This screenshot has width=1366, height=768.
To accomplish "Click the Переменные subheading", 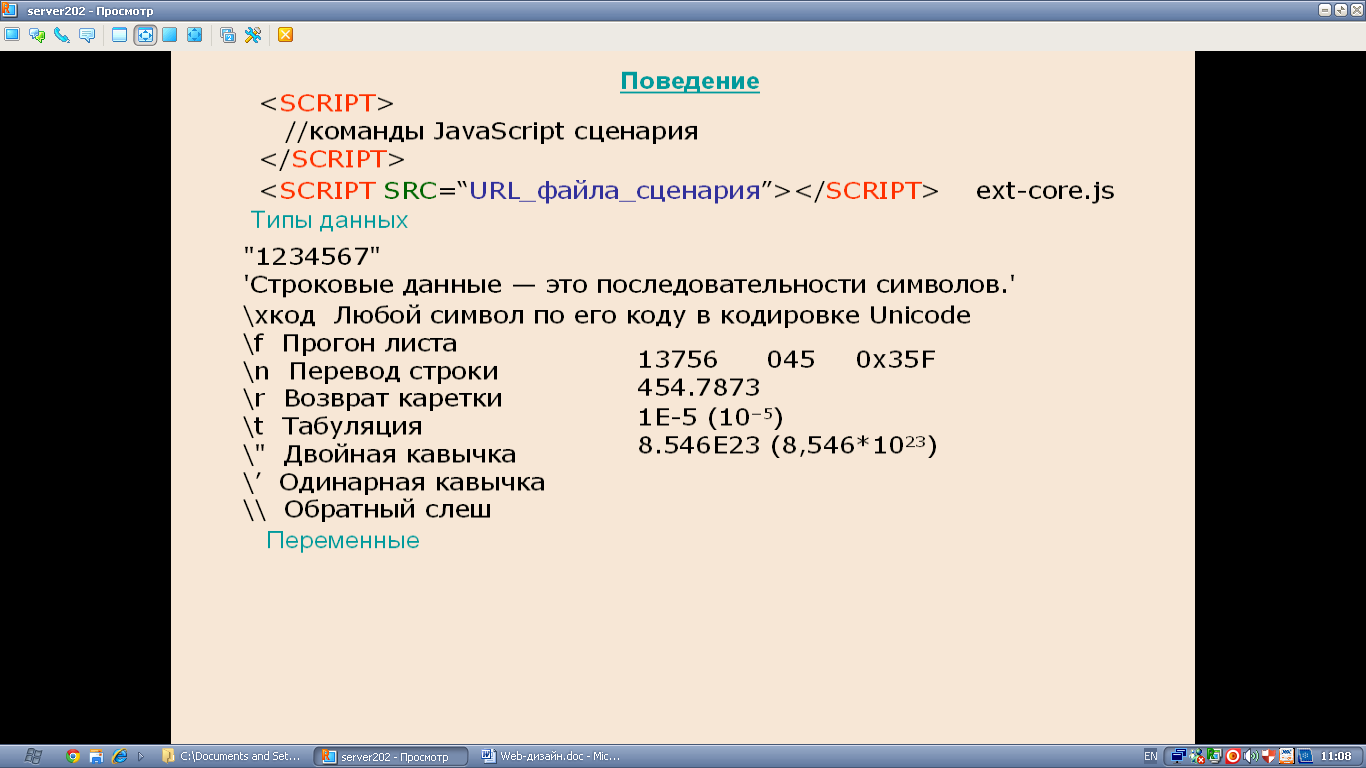I will coord(343,541).
